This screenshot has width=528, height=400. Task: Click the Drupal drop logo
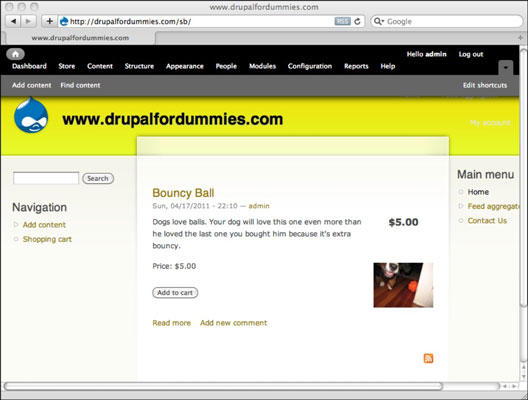[31, 115]
